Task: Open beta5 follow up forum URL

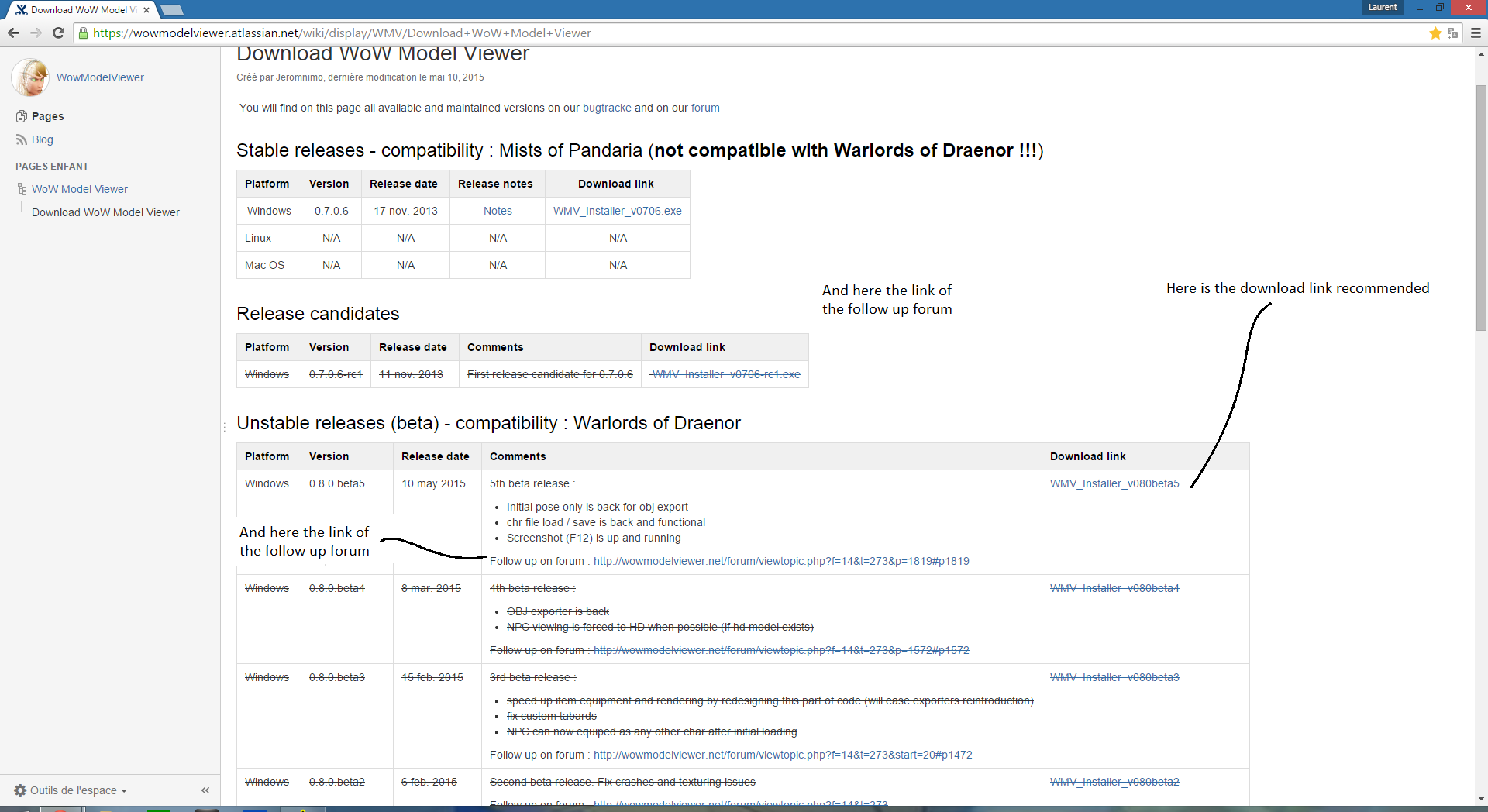Action: pyautogui.click(x=781, y=561)
